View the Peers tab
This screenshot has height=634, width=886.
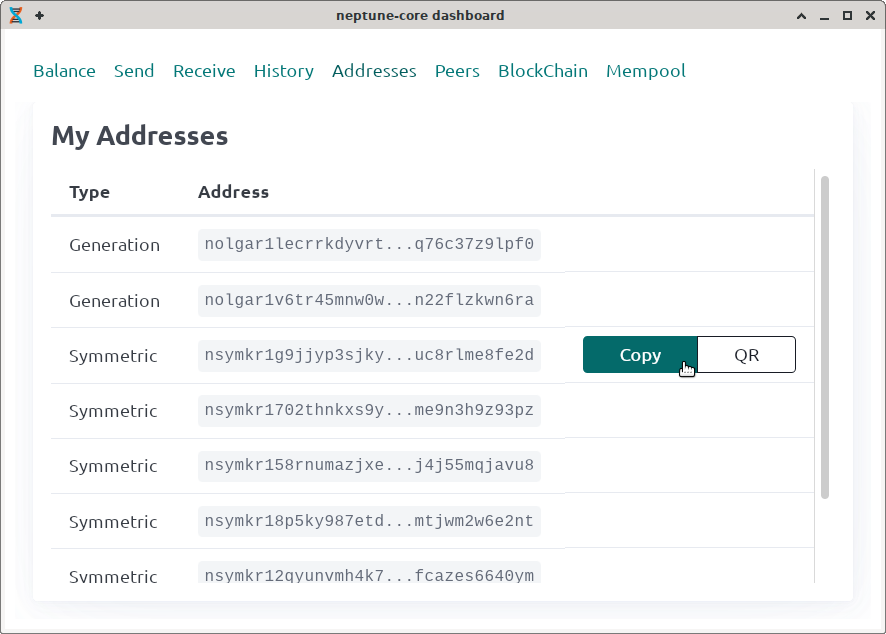click(457, 71)
